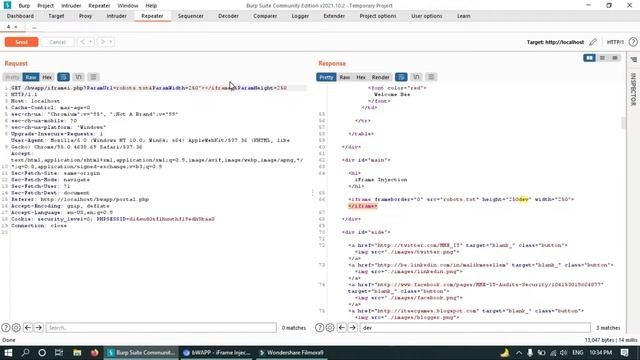Toggle non-printable characters in Request
The image size is (640, 360).
pyautogui.click(x=78, y=77)
